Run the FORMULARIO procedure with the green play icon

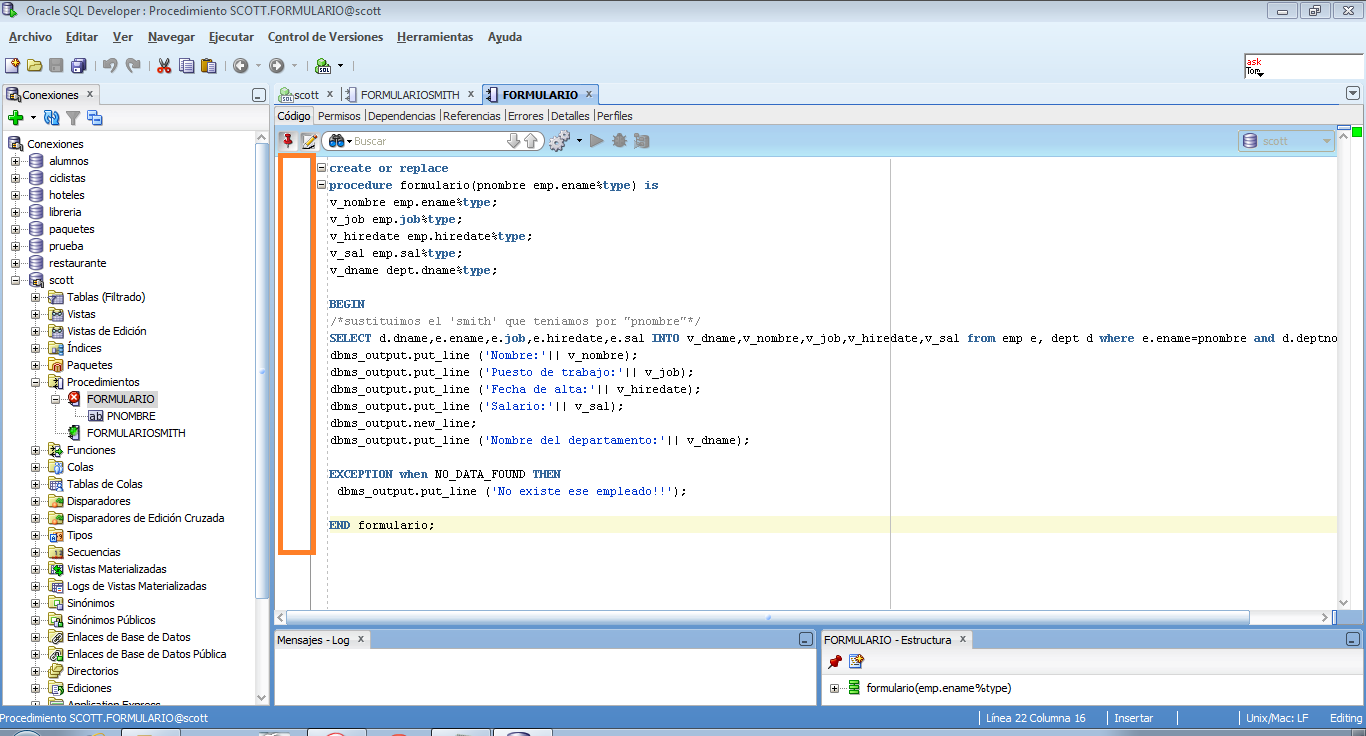tap(597, 140)
